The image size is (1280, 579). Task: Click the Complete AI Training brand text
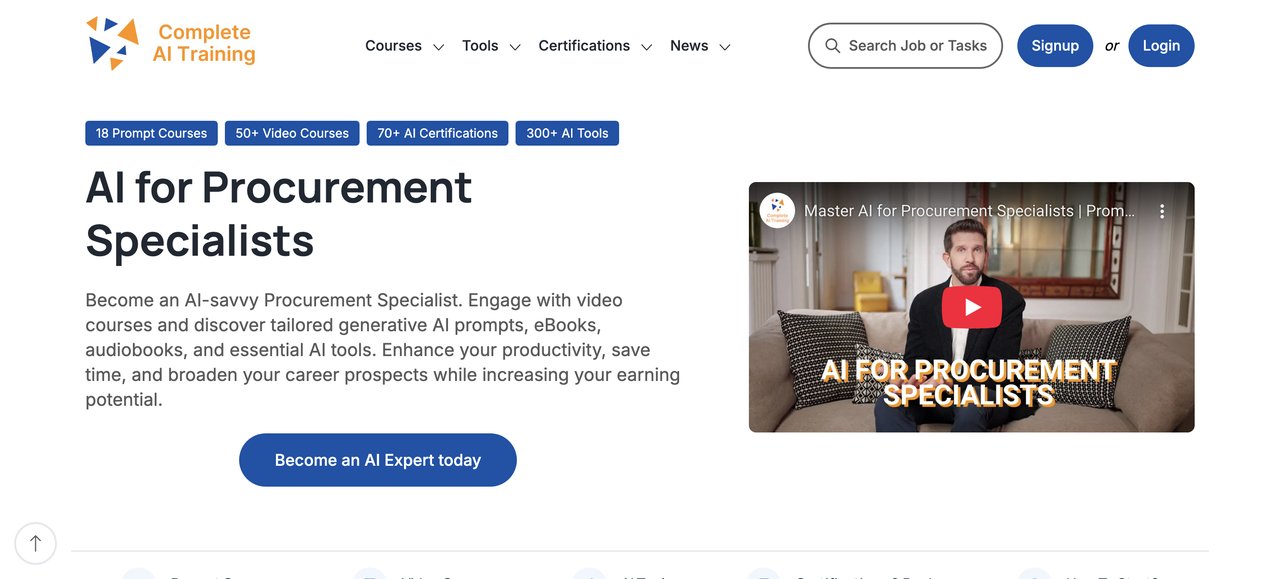coord(204,43)
